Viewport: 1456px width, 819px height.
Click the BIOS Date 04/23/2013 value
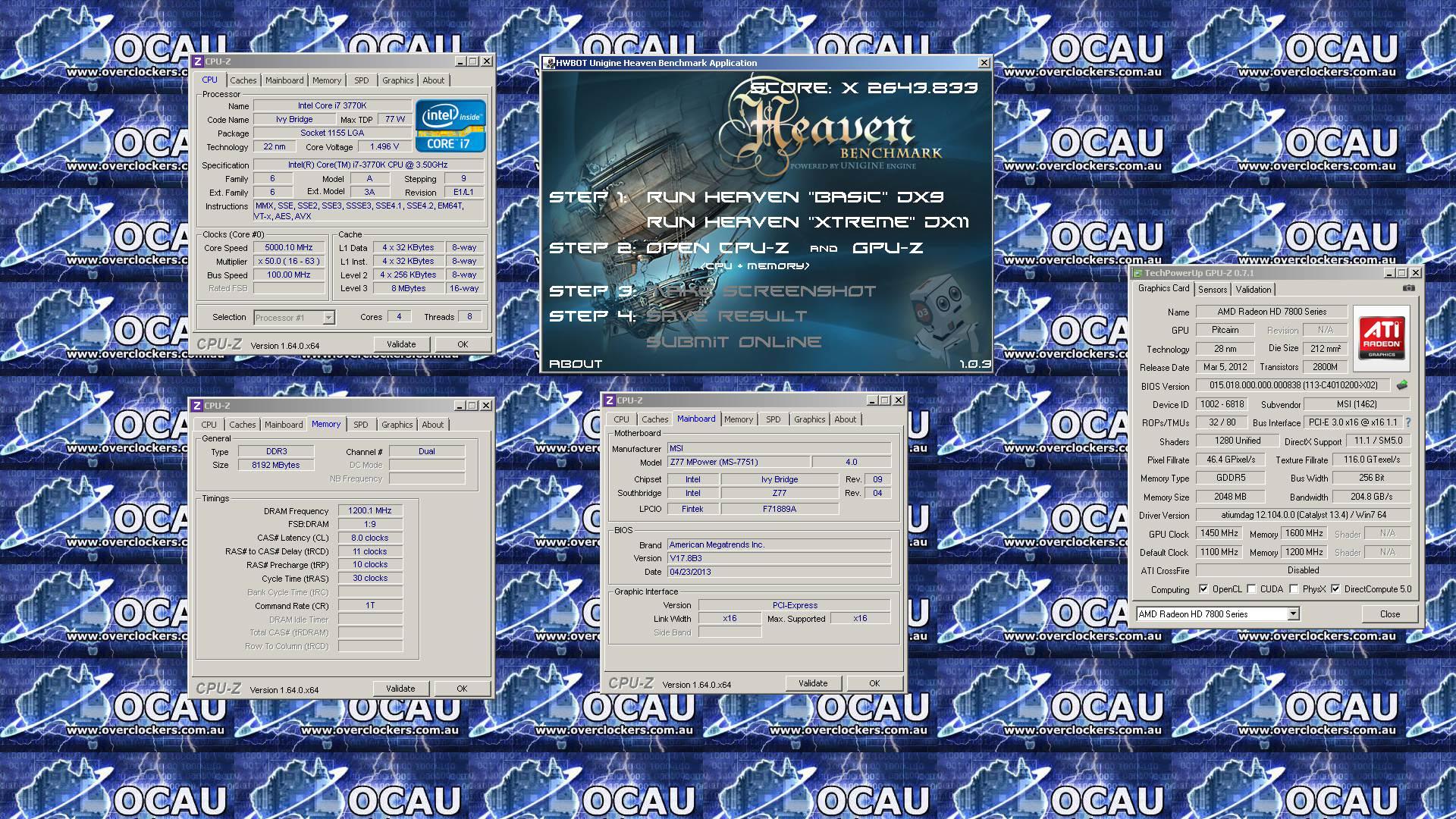[x=779, y=572]
